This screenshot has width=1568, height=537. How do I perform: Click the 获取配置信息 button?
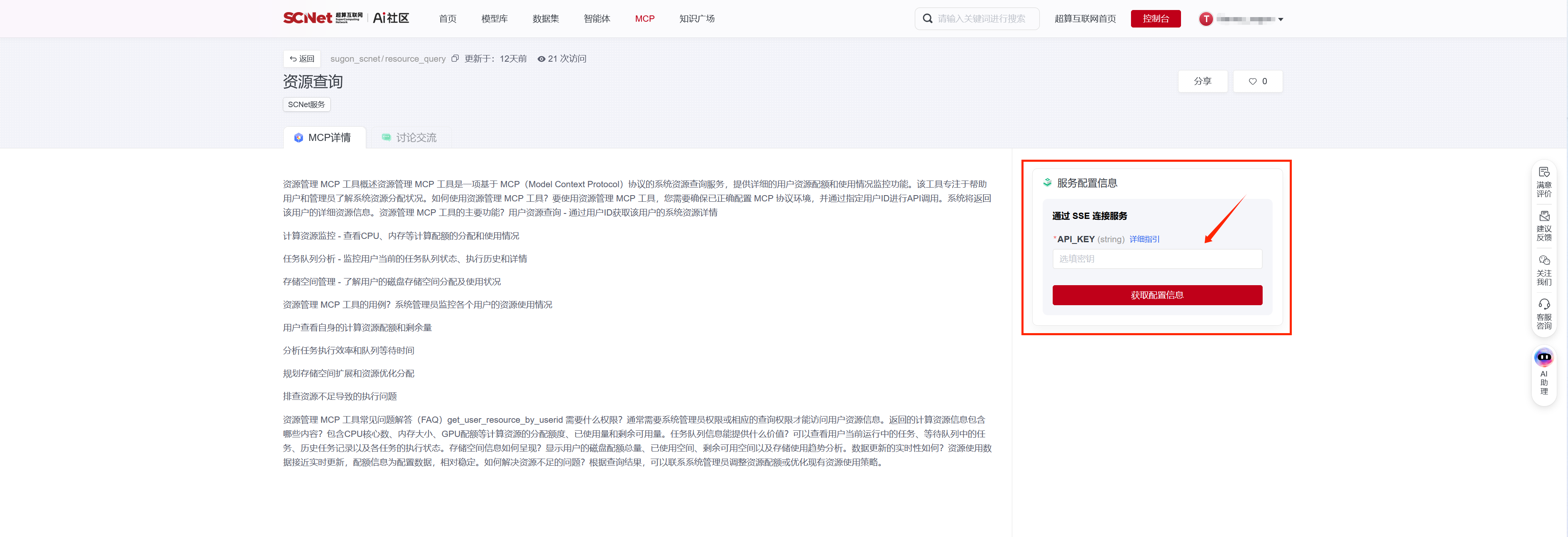tap(1156, 295)
